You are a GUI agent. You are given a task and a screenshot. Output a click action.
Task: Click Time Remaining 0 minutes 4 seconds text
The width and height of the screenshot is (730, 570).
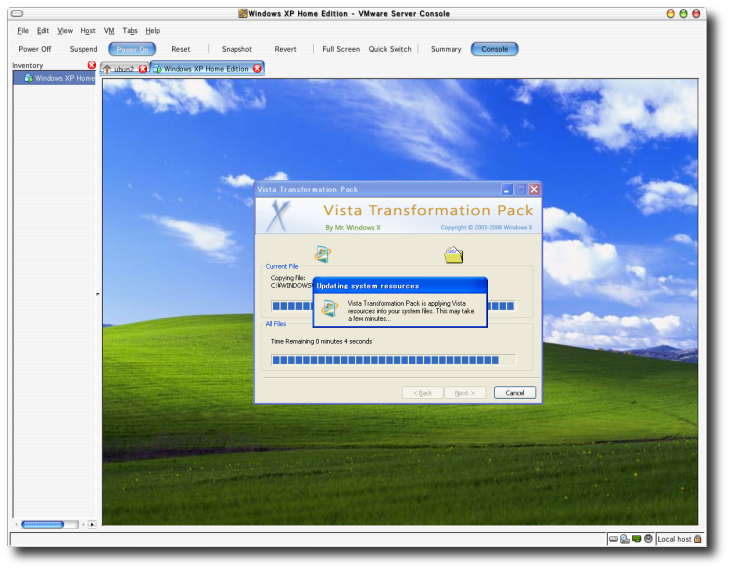[x=321, y=341]
